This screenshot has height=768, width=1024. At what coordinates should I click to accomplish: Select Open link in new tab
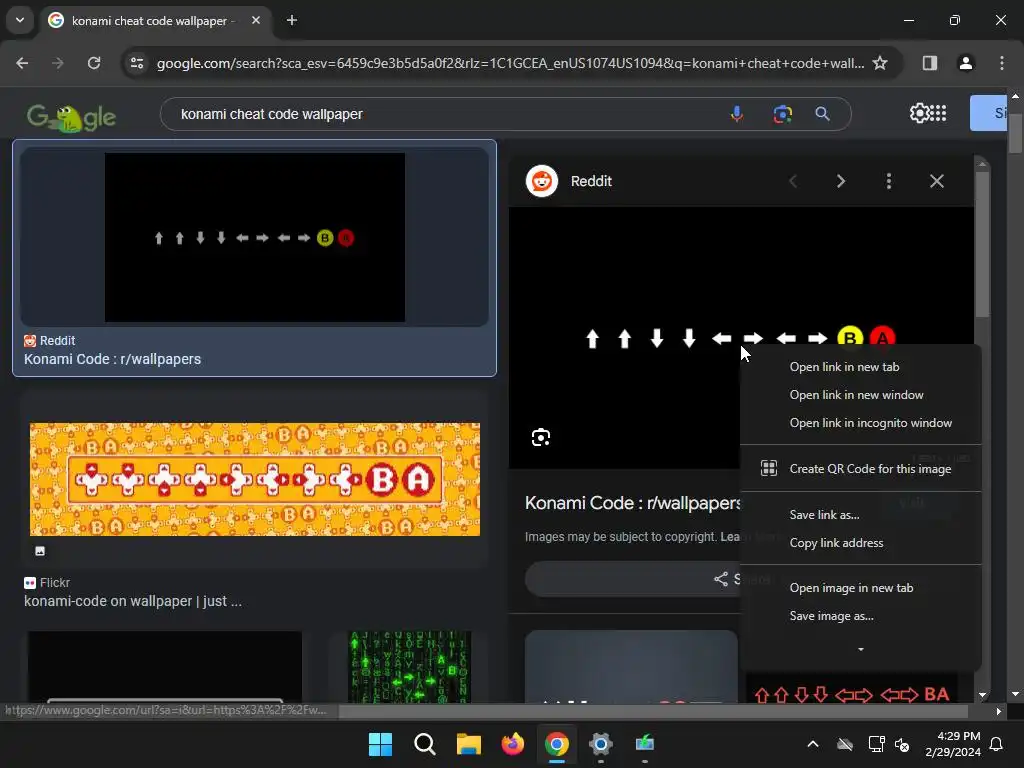click(x=861, y=367)
